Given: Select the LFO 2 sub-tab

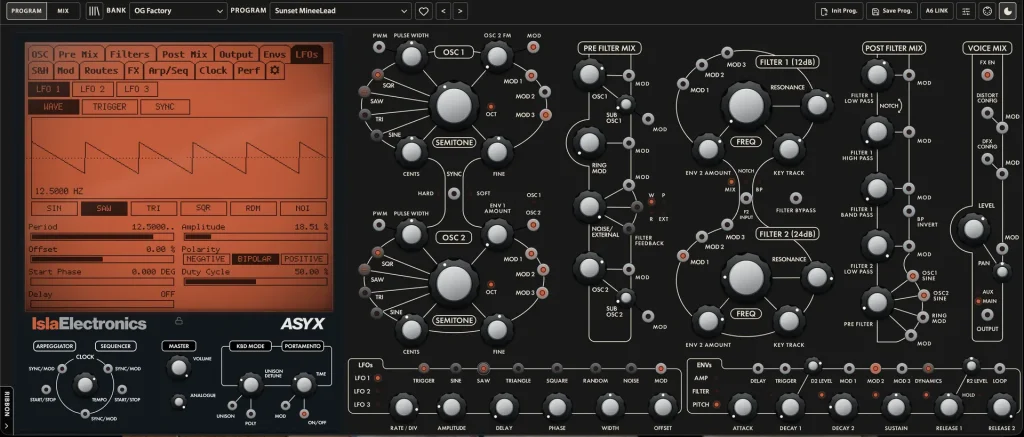Looking at the screenshot, I should pyautogui.click(x=92, y=89).
